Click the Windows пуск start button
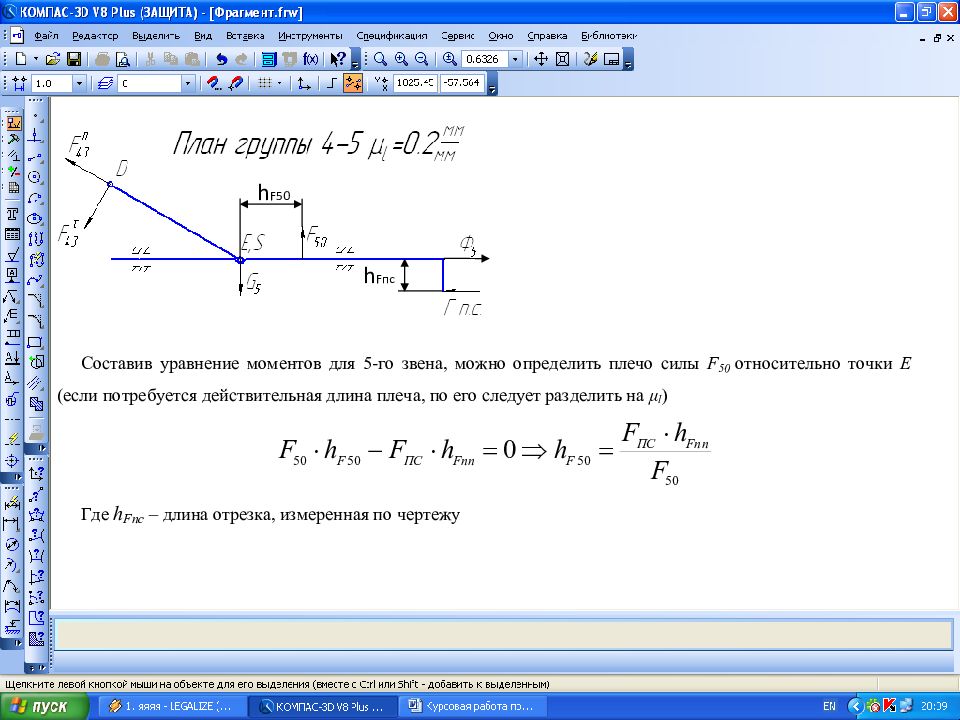960x720 pixels. pos(38,706)
